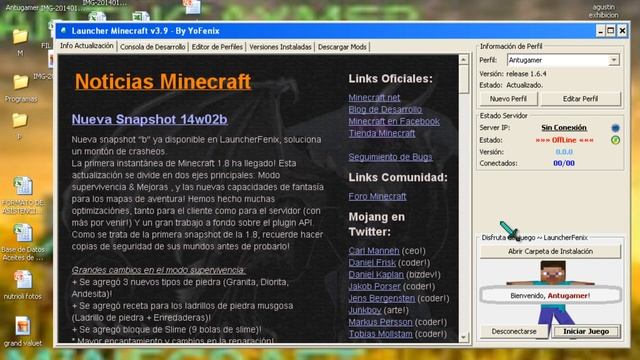Minimize the Launcher Minecraft window
This screenshot has width=640, height=360.
click(x=600, y=31)
